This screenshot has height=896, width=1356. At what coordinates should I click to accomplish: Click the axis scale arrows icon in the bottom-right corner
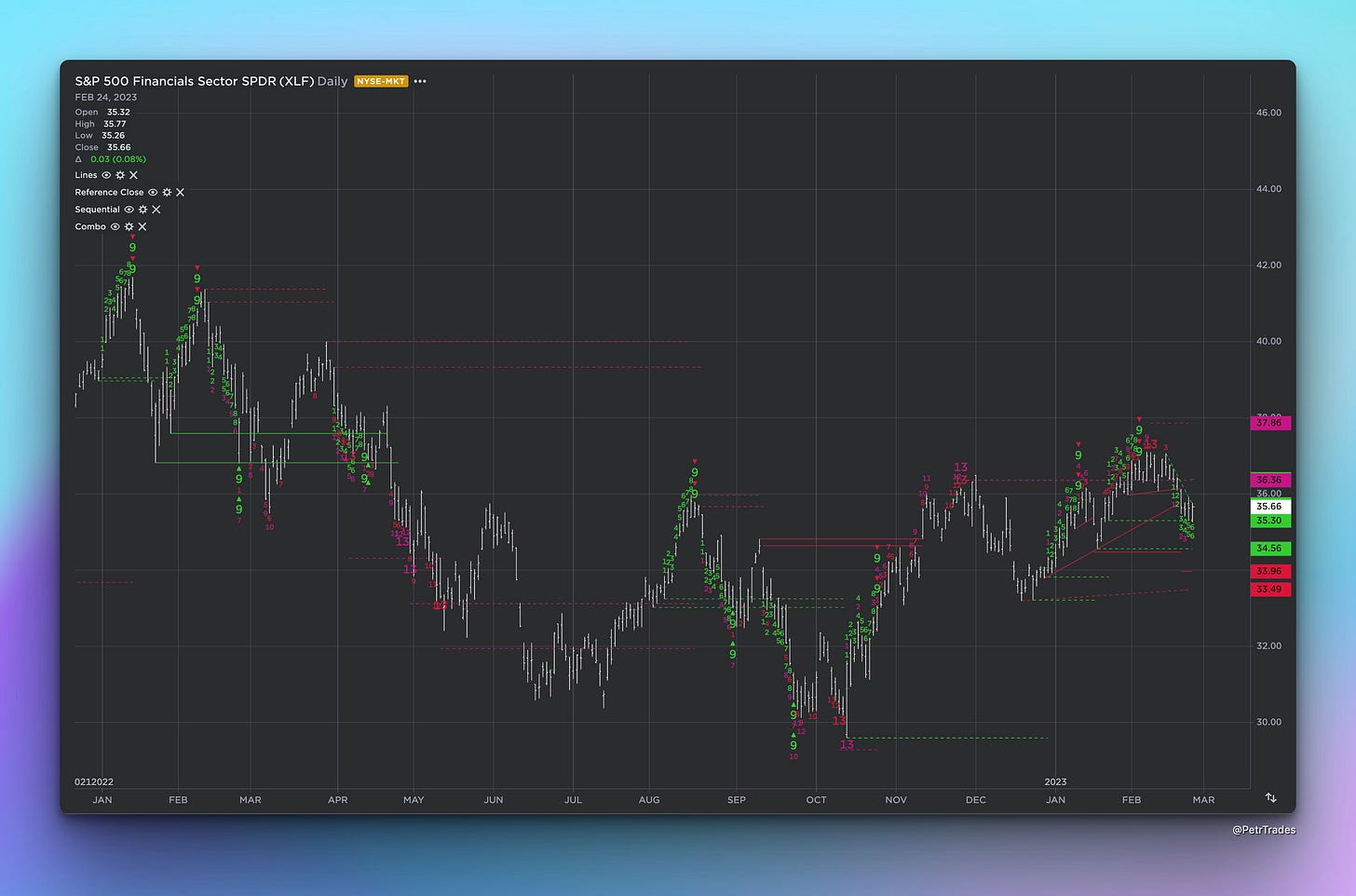pos(1271,798)
